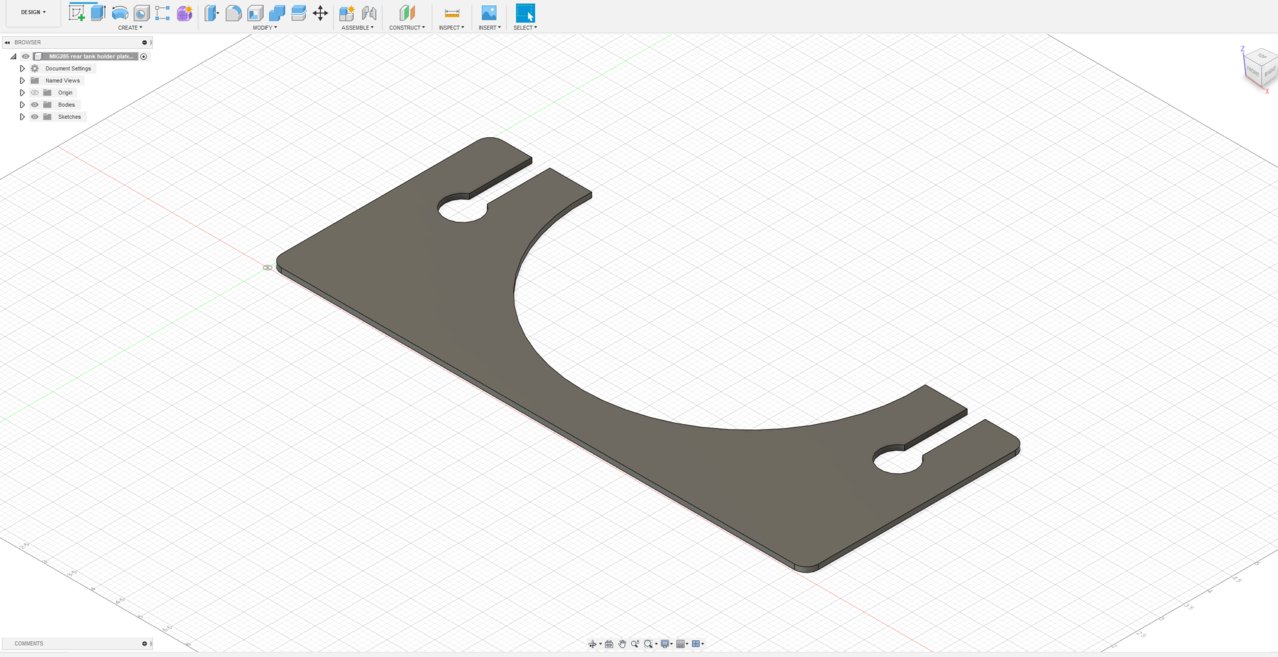1278x657 pixels.
Task: Select the Move/Copy tool
Action: (320, 13)
